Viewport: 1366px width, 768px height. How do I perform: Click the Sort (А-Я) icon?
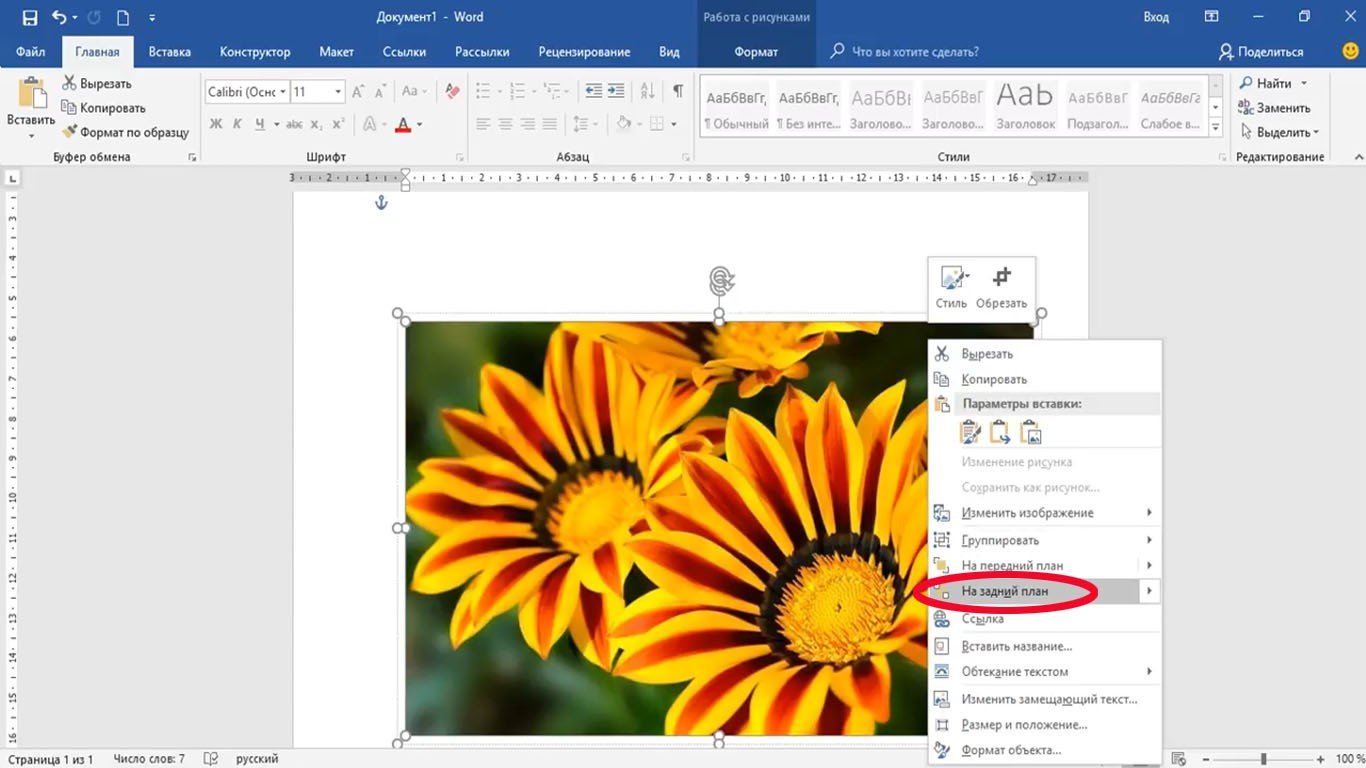point(647,91)
